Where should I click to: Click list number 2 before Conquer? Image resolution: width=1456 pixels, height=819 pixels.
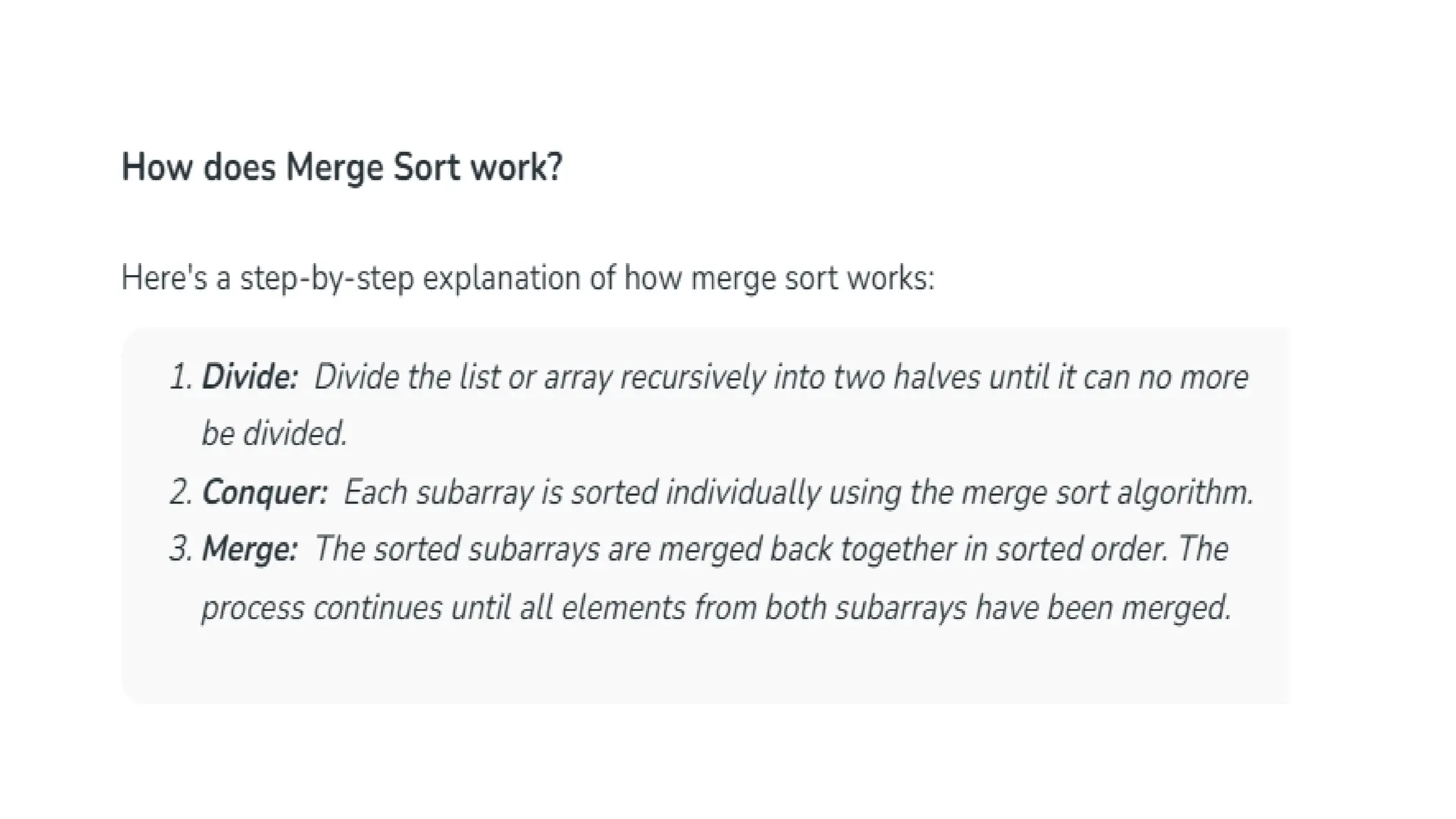tap(181, 493)
